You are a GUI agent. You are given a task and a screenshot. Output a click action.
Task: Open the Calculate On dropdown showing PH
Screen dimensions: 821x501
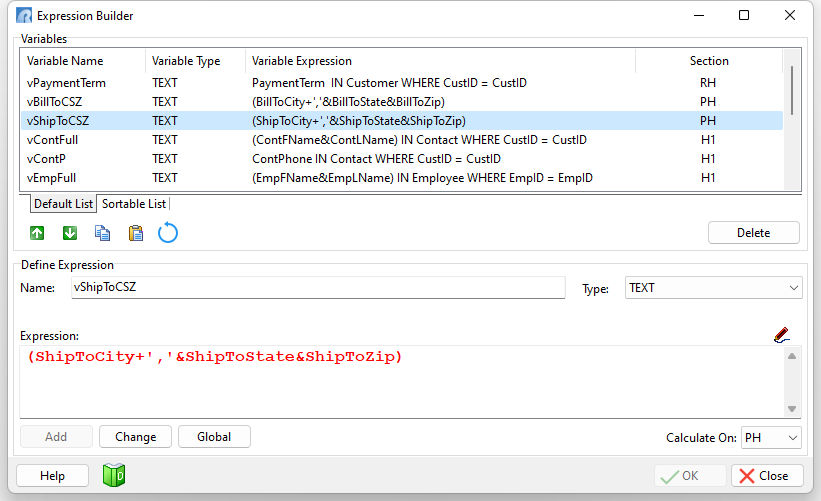(771, 438)
